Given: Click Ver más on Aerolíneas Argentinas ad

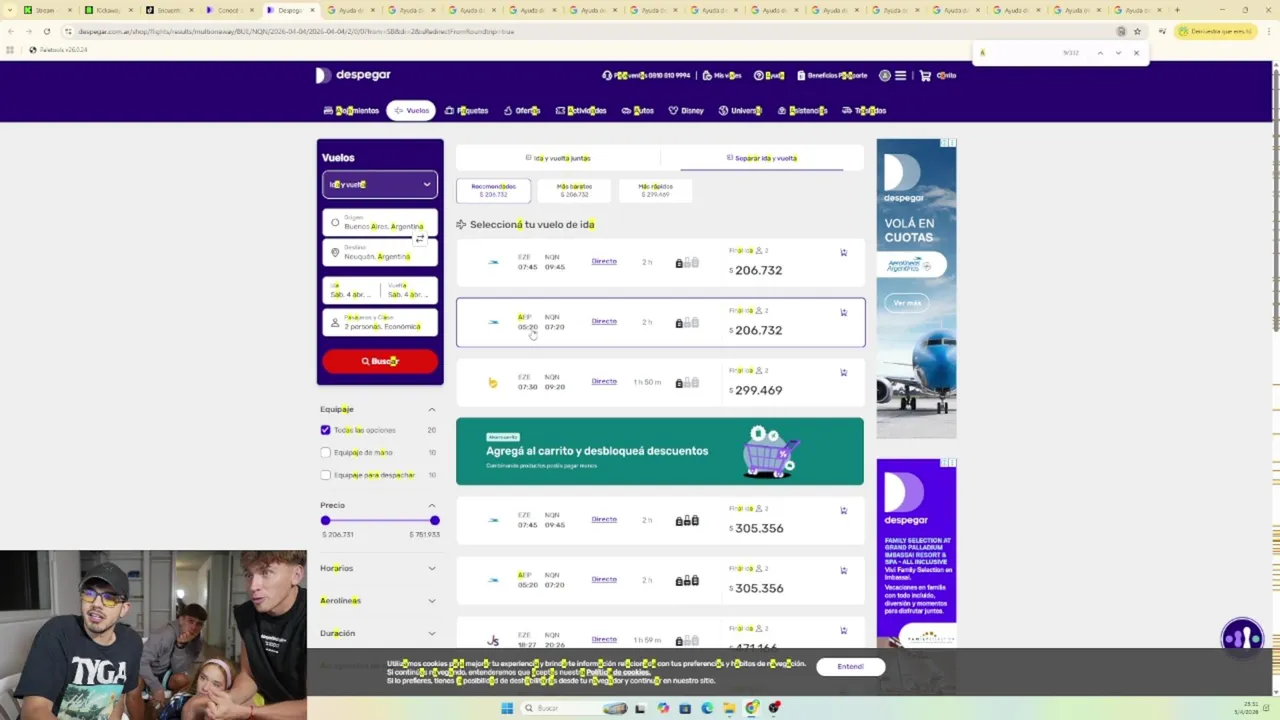Looking at the screenshot, I should (907, 303).
